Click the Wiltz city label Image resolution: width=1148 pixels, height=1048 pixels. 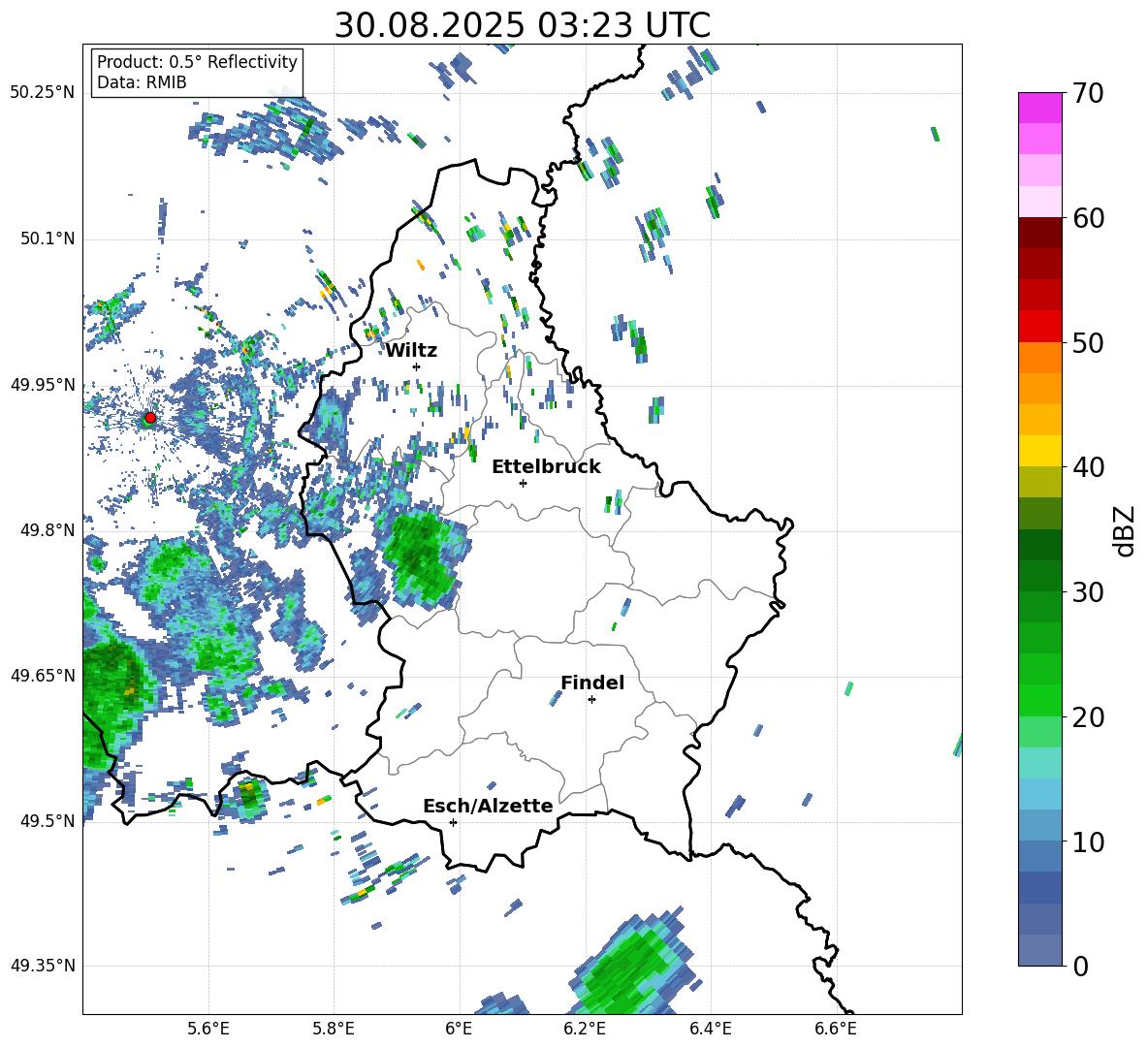(411, 351)
